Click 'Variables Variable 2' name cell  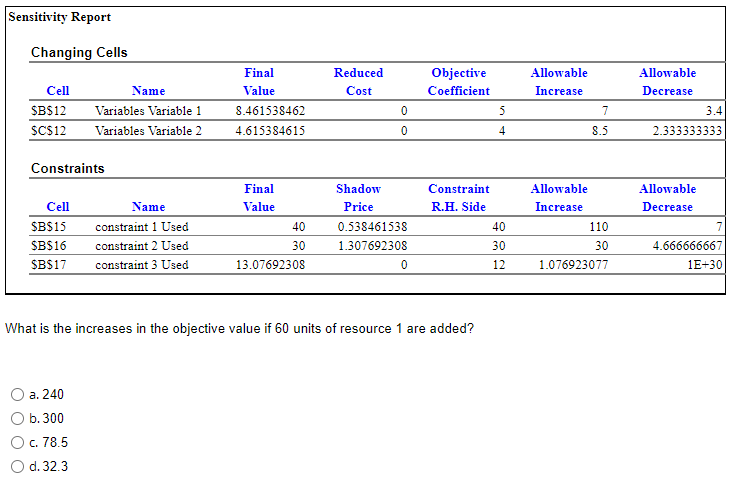(x=148, y=131)
